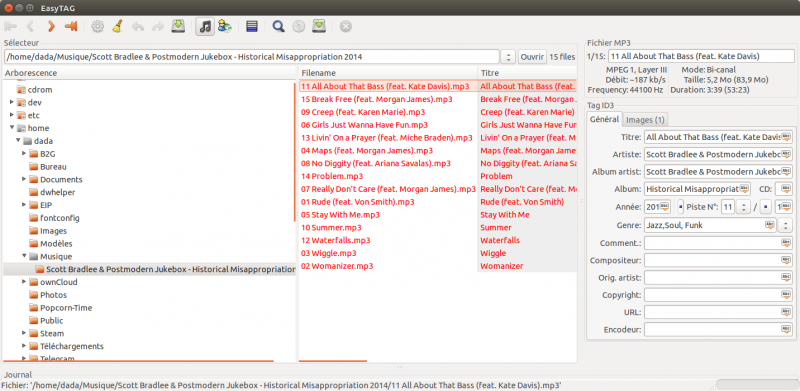Screen dimensions: 800x391
Task: Click the Ouvrir button
Action: point(532,57)
